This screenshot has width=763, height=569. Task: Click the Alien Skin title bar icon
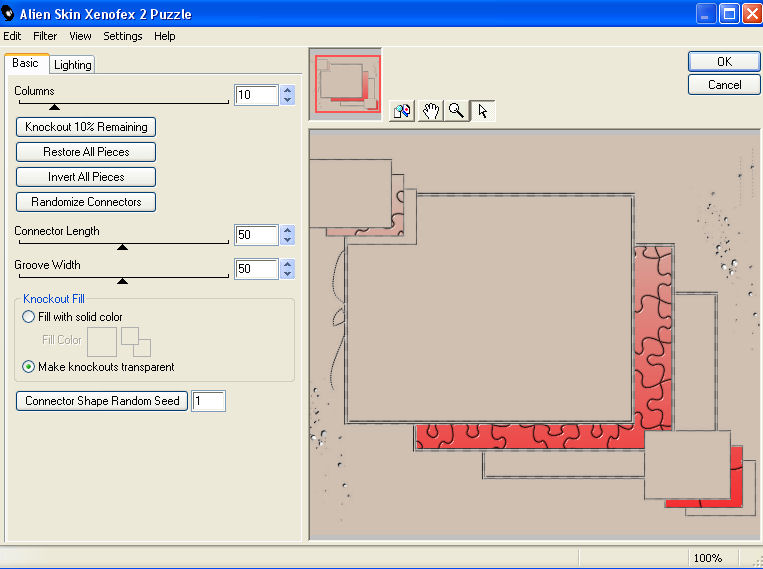[9, 14]
